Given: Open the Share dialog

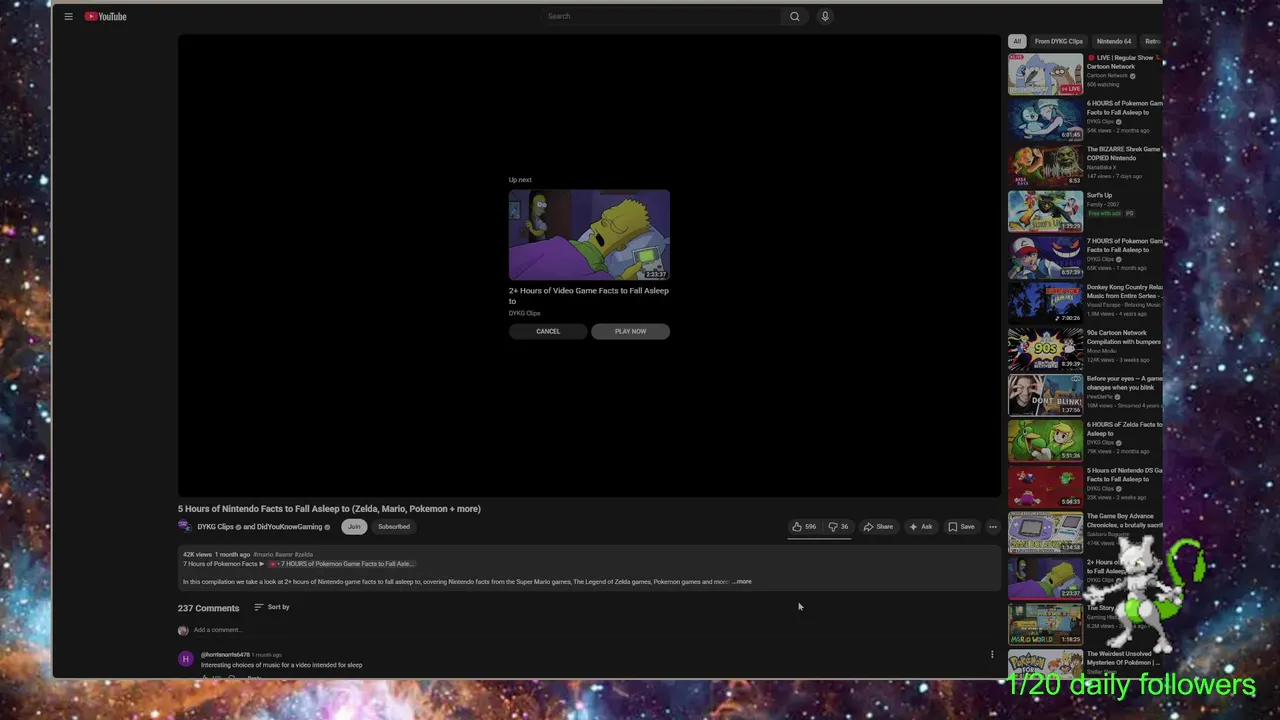Looking at the screenshot, I should [878, 527].
